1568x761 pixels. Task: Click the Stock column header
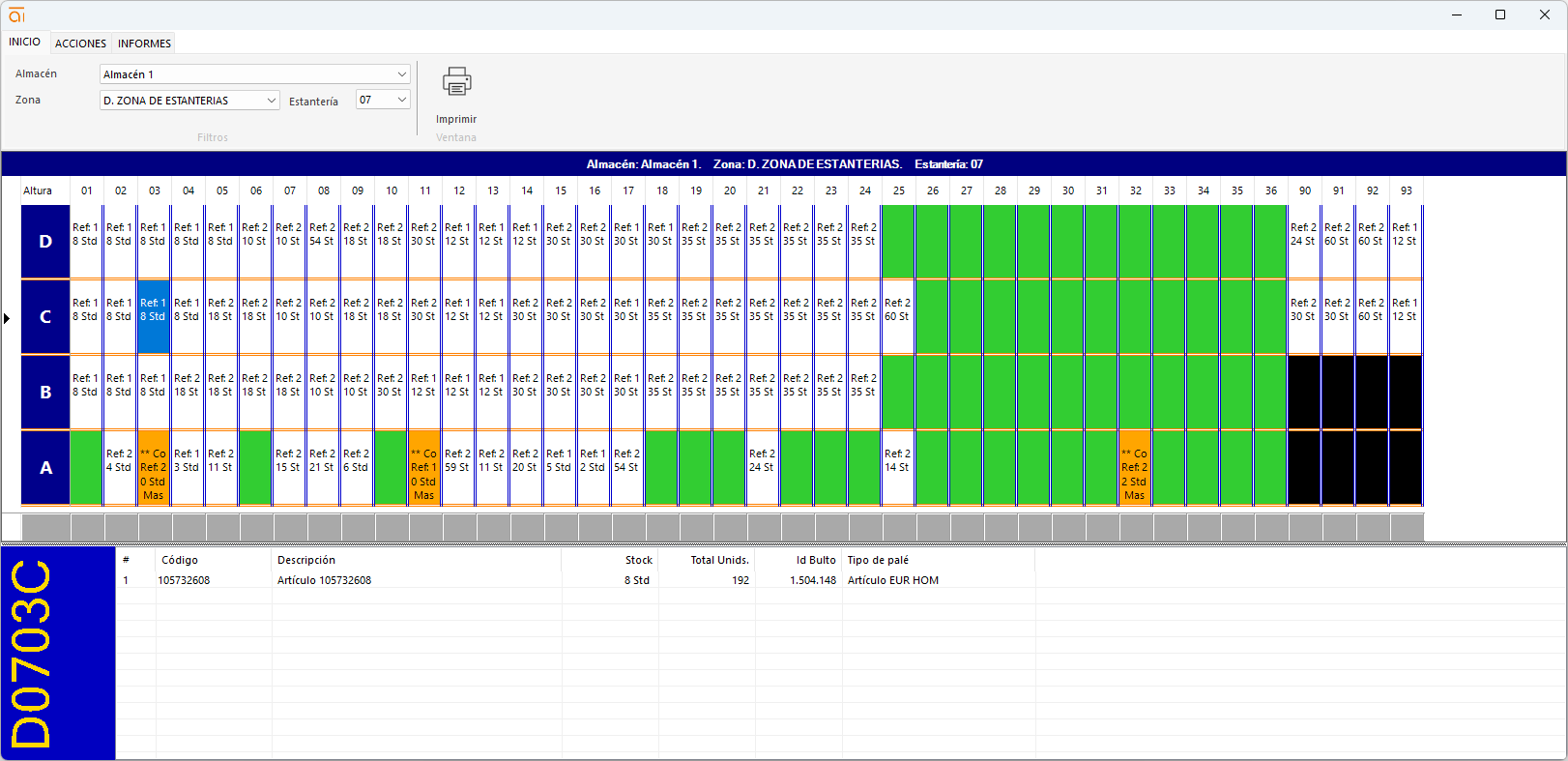coord(638,560)
